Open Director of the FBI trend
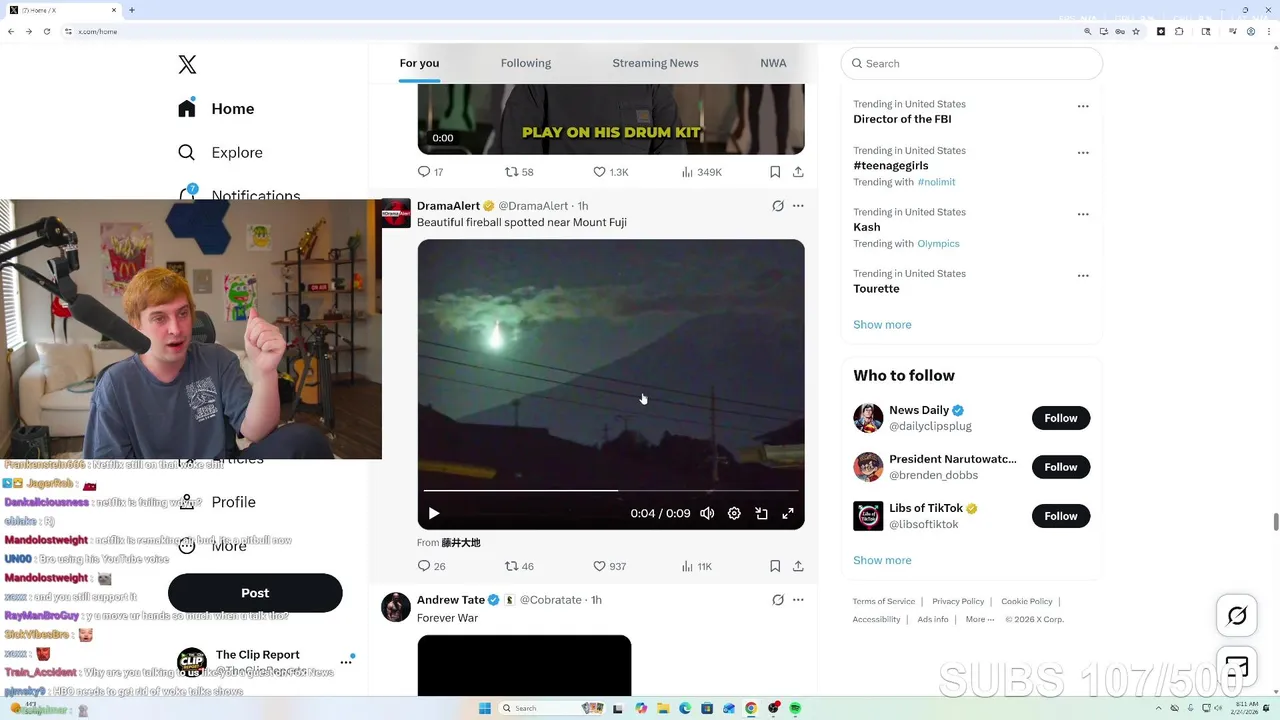This screenshot has width=1280, height=720. tap(902, 119)
